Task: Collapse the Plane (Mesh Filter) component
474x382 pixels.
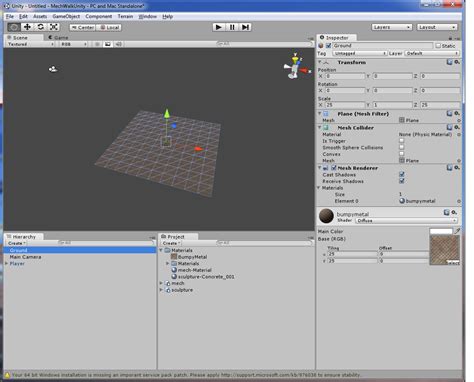Action: 320,114
